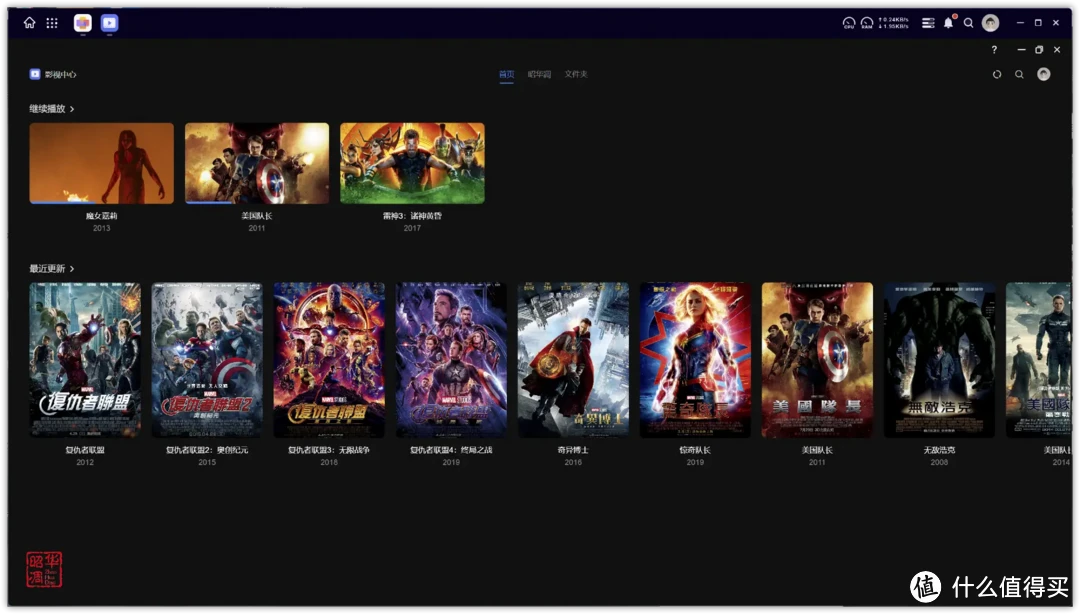Open the task manager list icon
The height and width of the screenshot is (614, 1080).
tap(928, 23)
